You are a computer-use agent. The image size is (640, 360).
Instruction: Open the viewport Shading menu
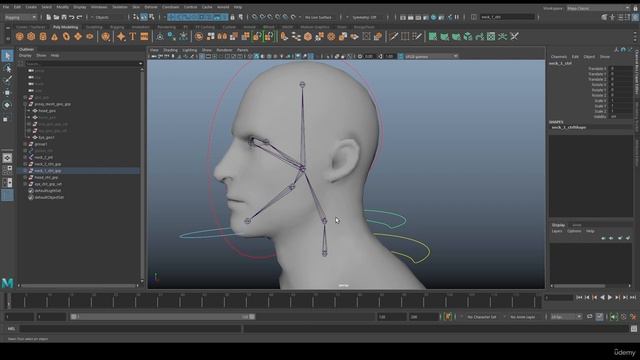point(171,50)
